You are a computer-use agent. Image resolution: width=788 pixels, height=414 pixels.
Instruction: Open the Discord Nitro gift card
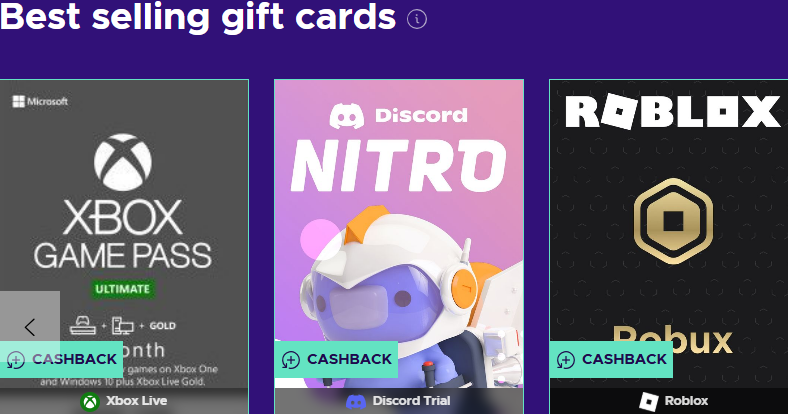pos(399,246)
